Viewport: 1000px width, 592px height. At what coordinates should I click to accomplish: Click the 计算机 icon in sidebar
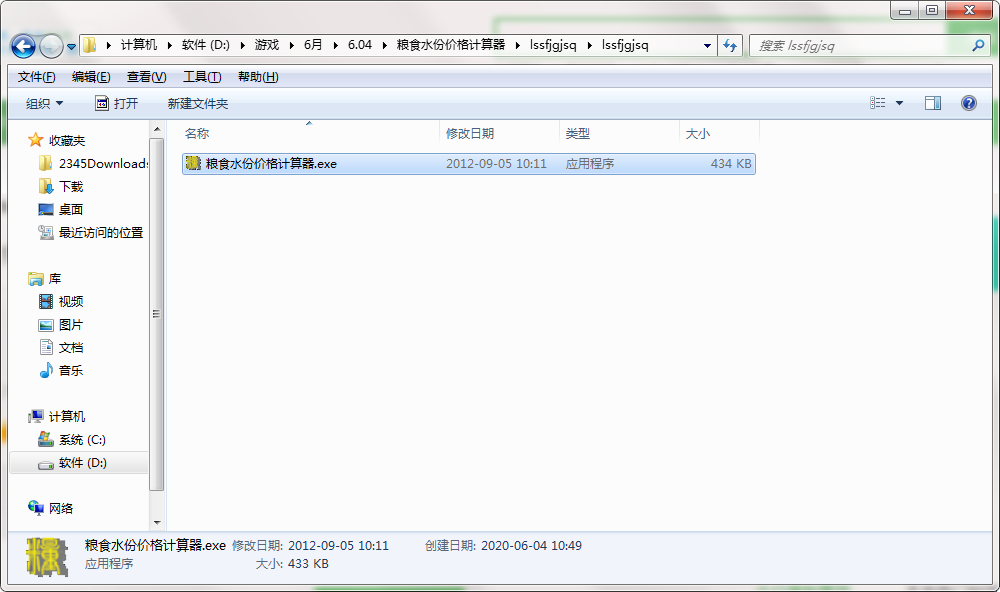point(36,417)
